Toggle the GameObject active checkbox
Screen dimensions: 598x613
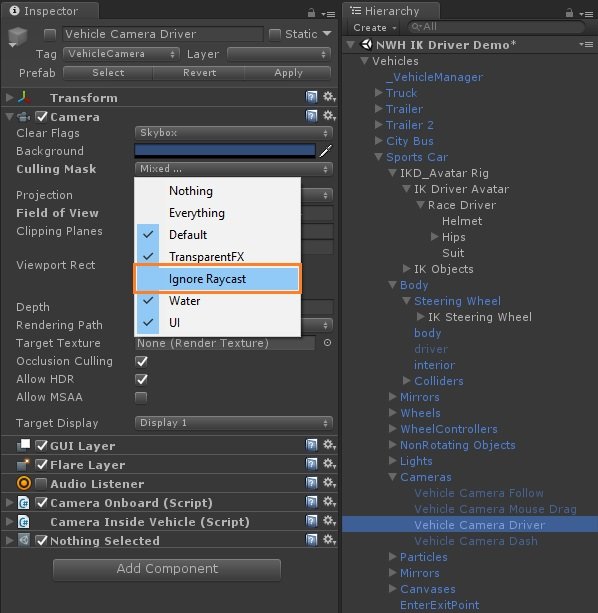pos(50,34)
